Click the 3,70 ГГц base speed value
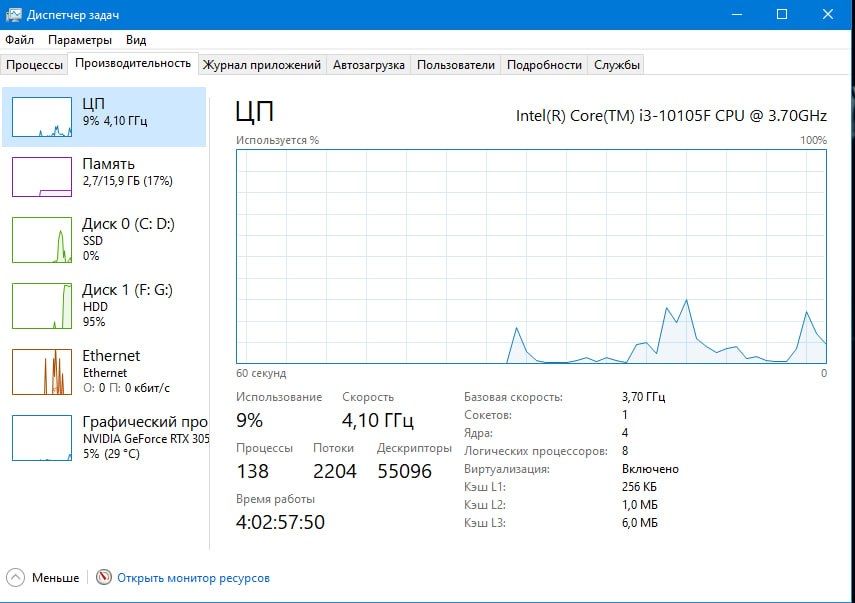Viewport: 855px width, 603px height. 643,396
